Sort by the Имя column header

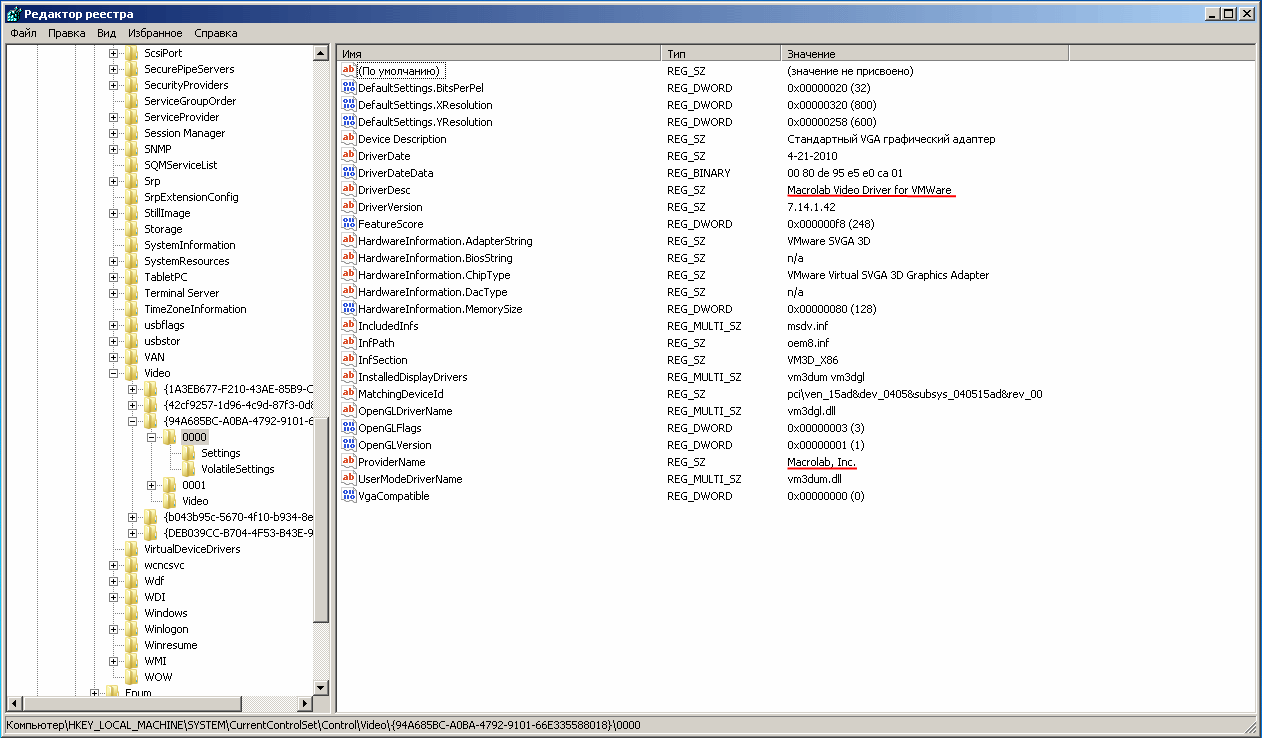(x=499, y=53)
